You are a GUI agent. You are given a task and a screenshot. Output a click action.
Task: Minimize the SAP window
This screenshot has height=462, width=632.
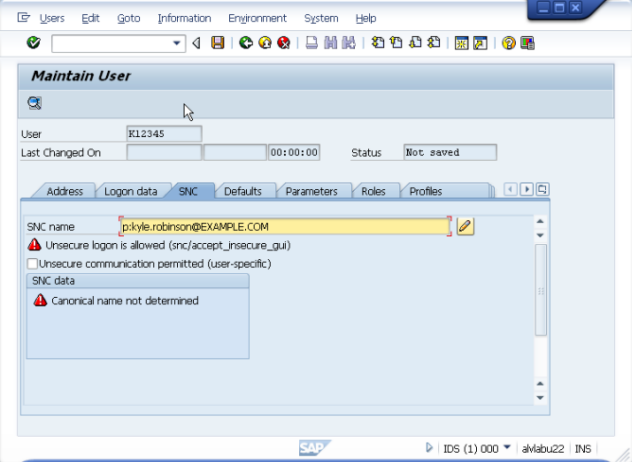point(543,8)
